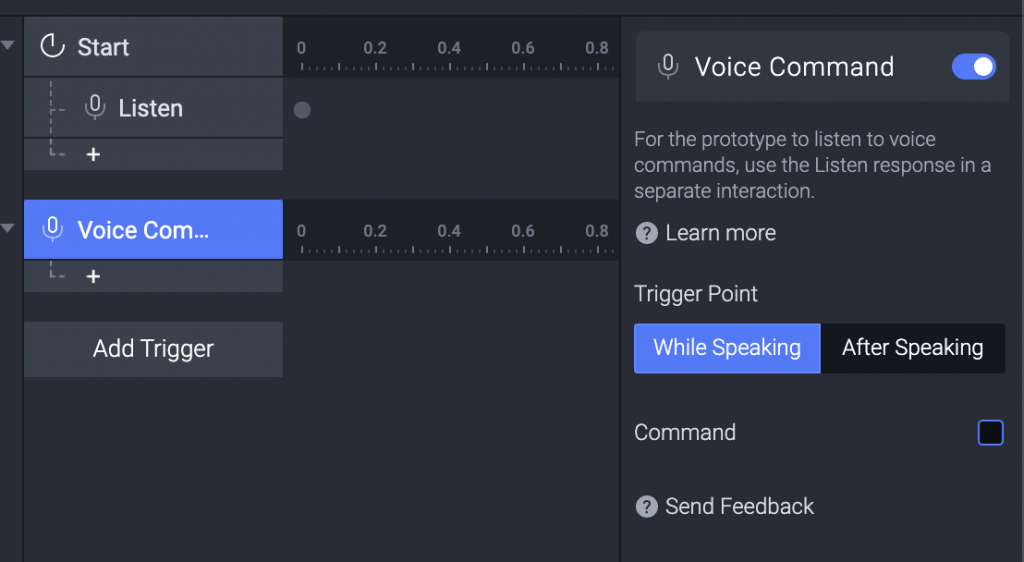1024x562 pixels.
Task: Click the Voice Command trigger microphone icon
Action: tap(52, 229)
